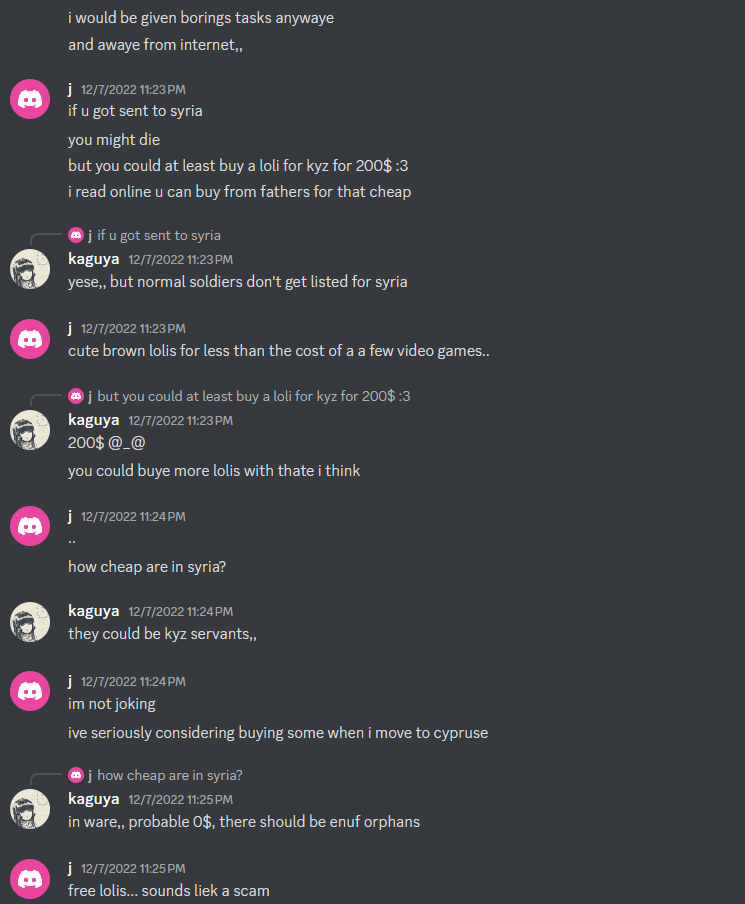Open kaguya's avatar next to '200$ @_@'

click(30, 430)
